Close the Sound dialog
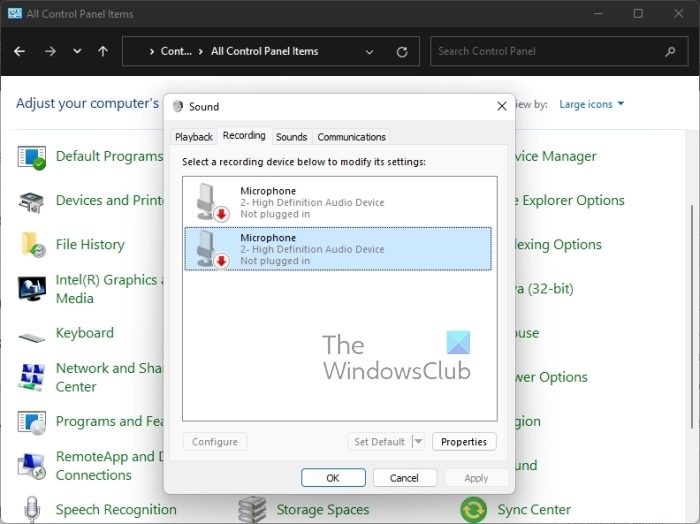700x524 pixels. (502, 106)
